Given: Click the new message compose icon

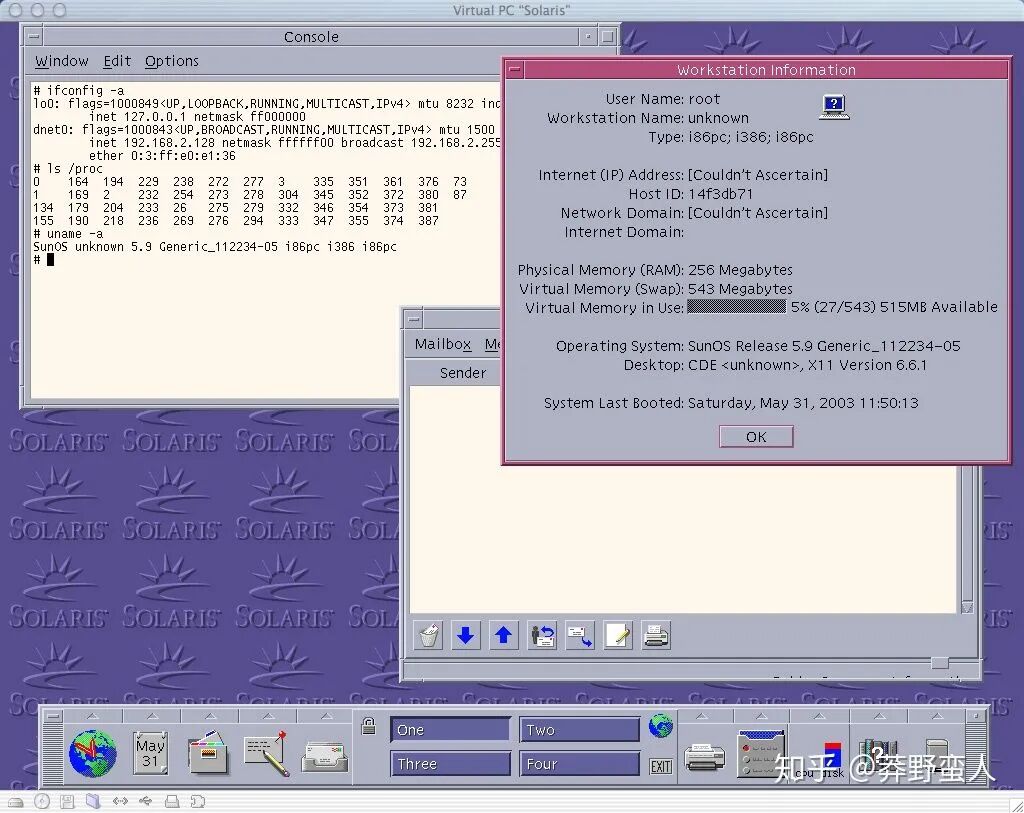Looking at the screenshot, I should 618,635.
